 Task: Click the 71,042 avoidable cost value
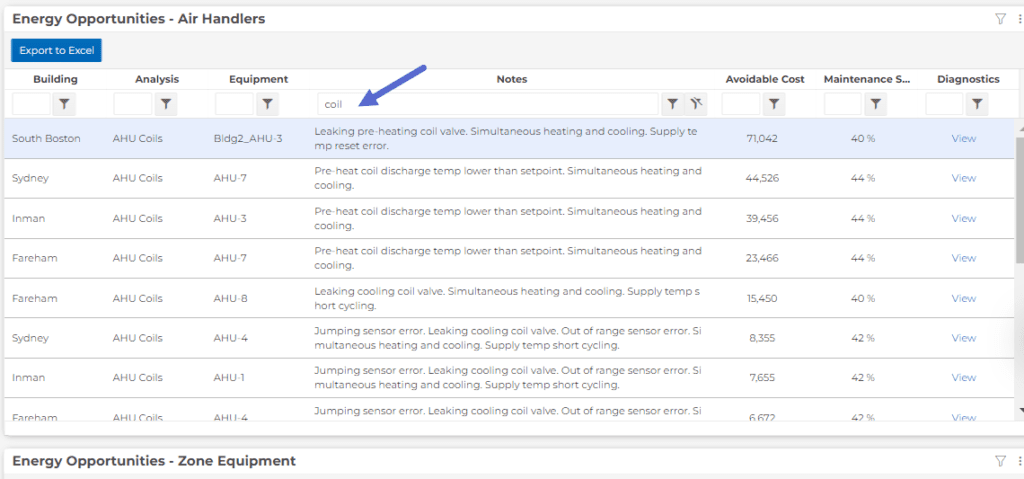pyautogui.click(x=761, y=139)
